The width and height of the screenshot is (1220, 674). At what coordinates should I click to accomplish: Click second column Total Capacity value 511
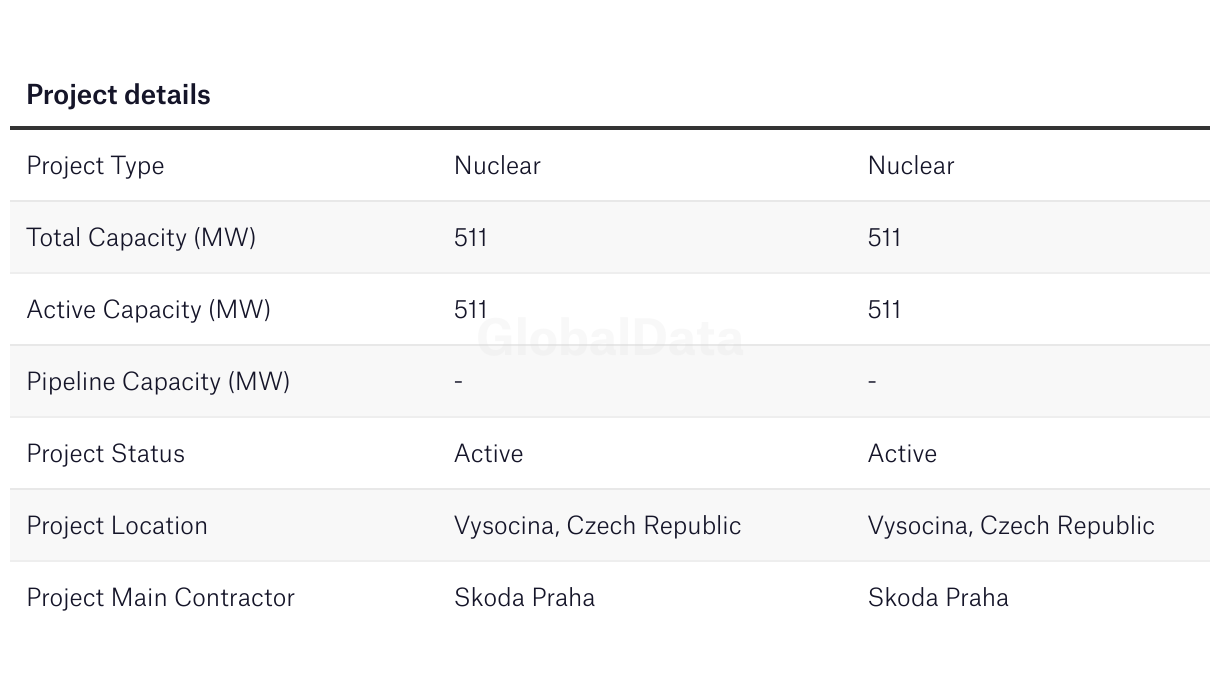(885, 238)
